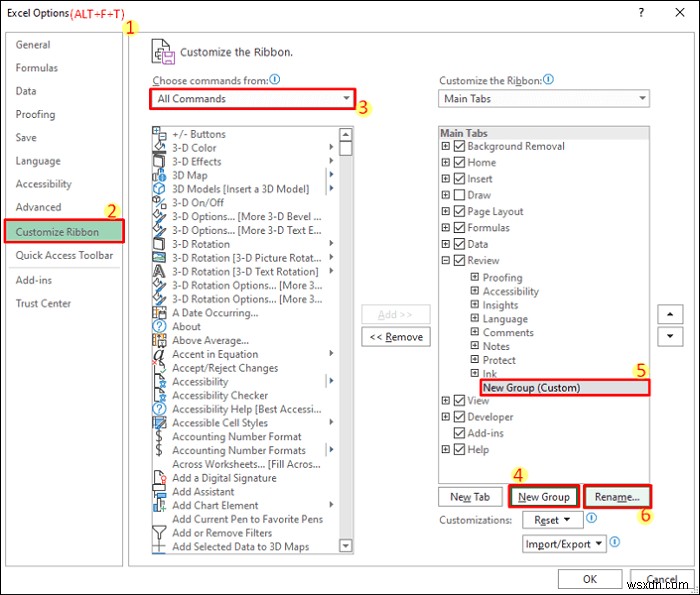The width and height of the screenshot is (700, 595).
Task: Click the 3-D Text Rotation letter A icon
Action: pos(159,271)
